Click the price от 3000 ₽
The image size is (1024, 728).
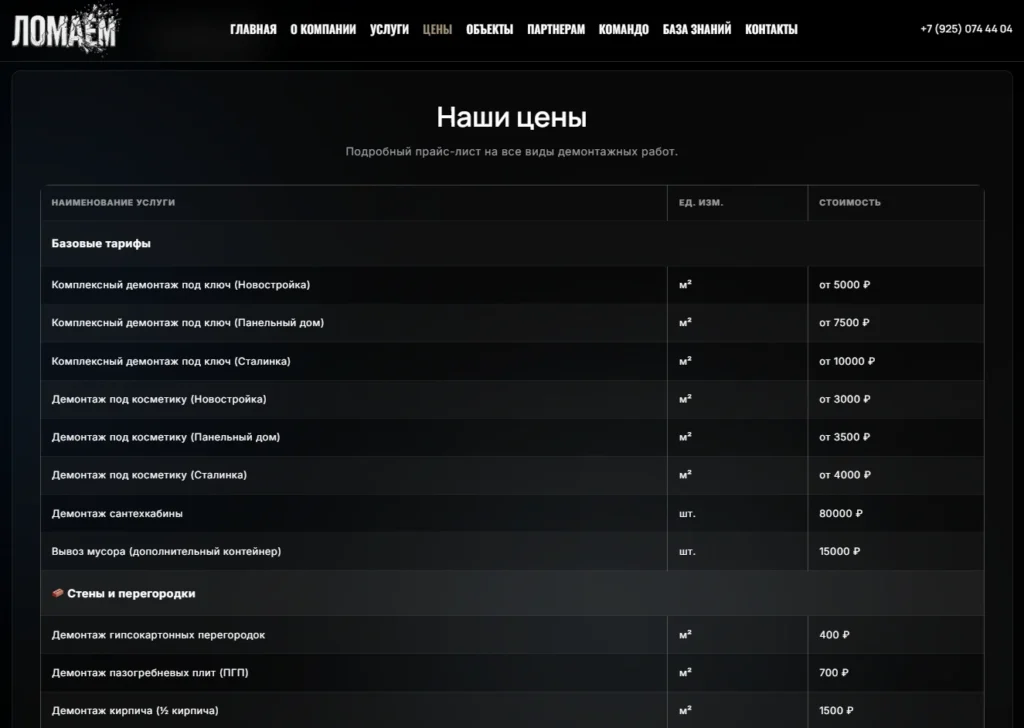(x=844, y=399)
